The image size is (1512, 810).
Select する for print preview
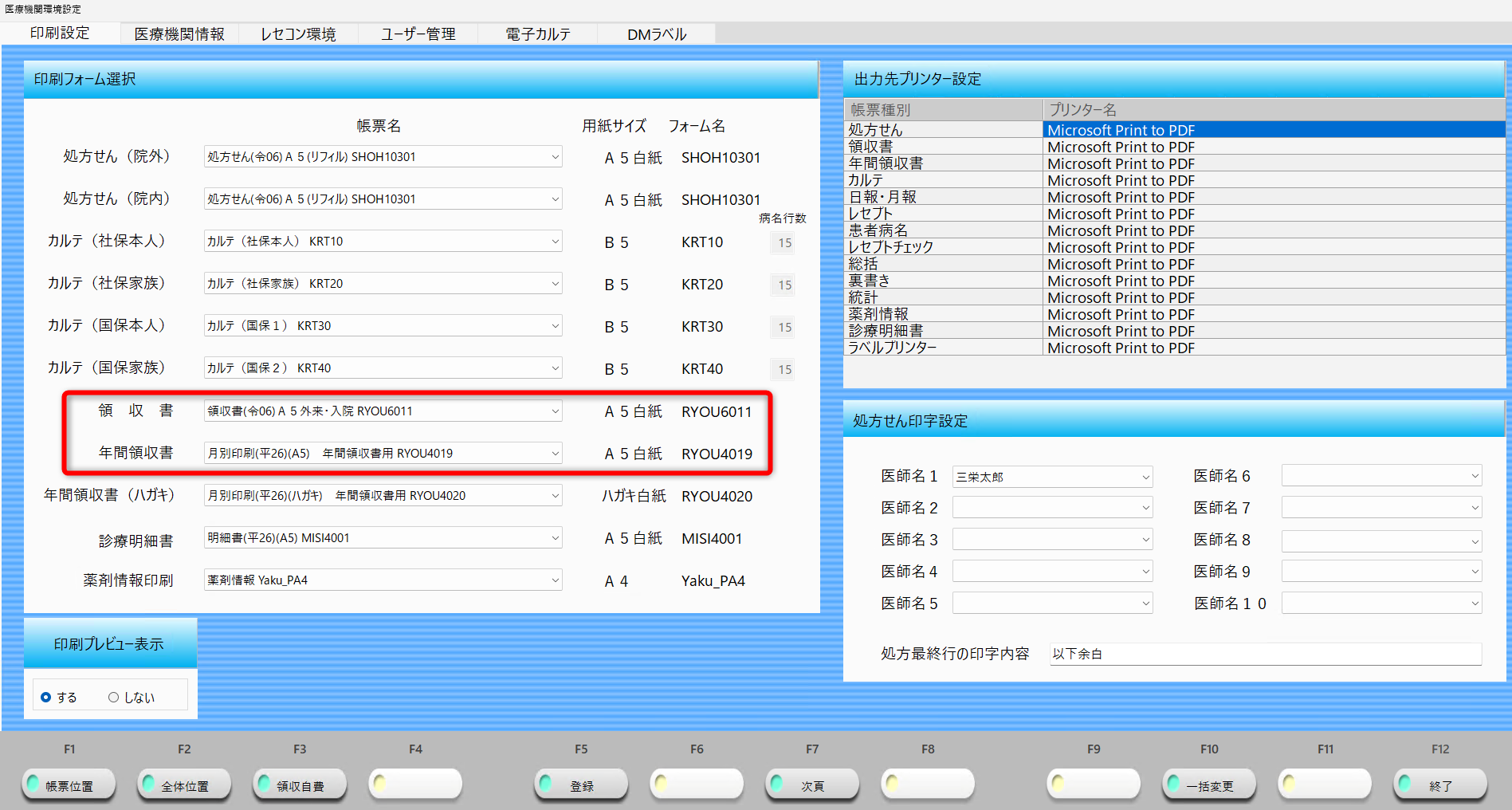(x=46, y=698)
